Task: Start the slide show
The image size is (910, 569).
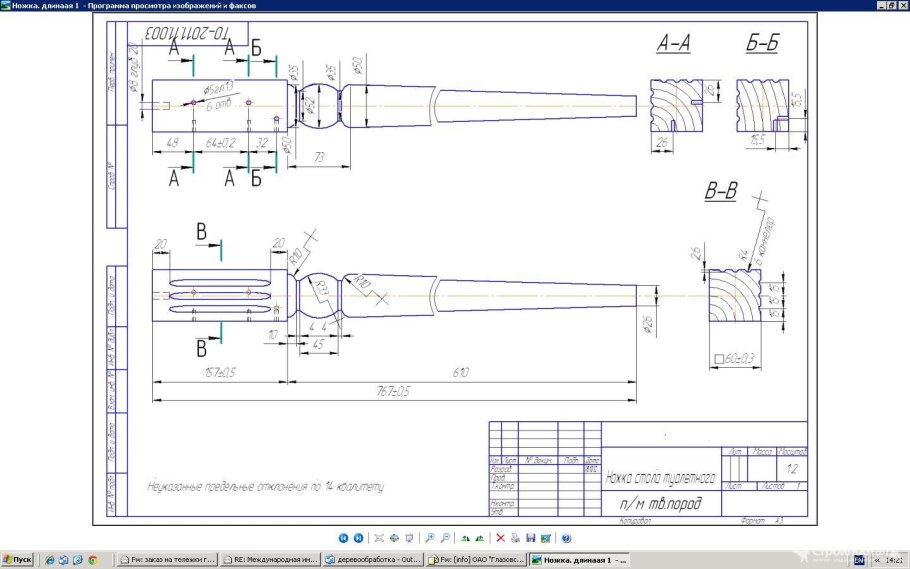Action: pos(408,537)
